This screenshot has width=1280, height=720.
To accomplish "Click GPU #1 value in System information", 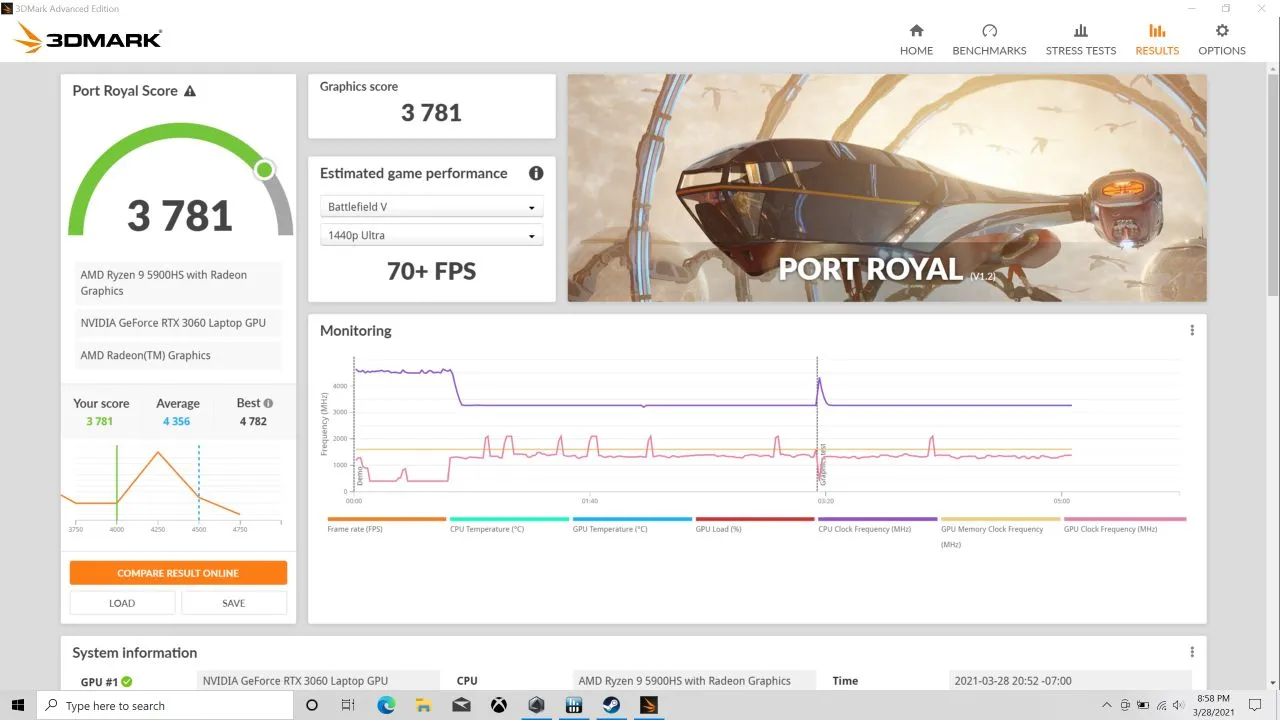I will pos(319,681).
